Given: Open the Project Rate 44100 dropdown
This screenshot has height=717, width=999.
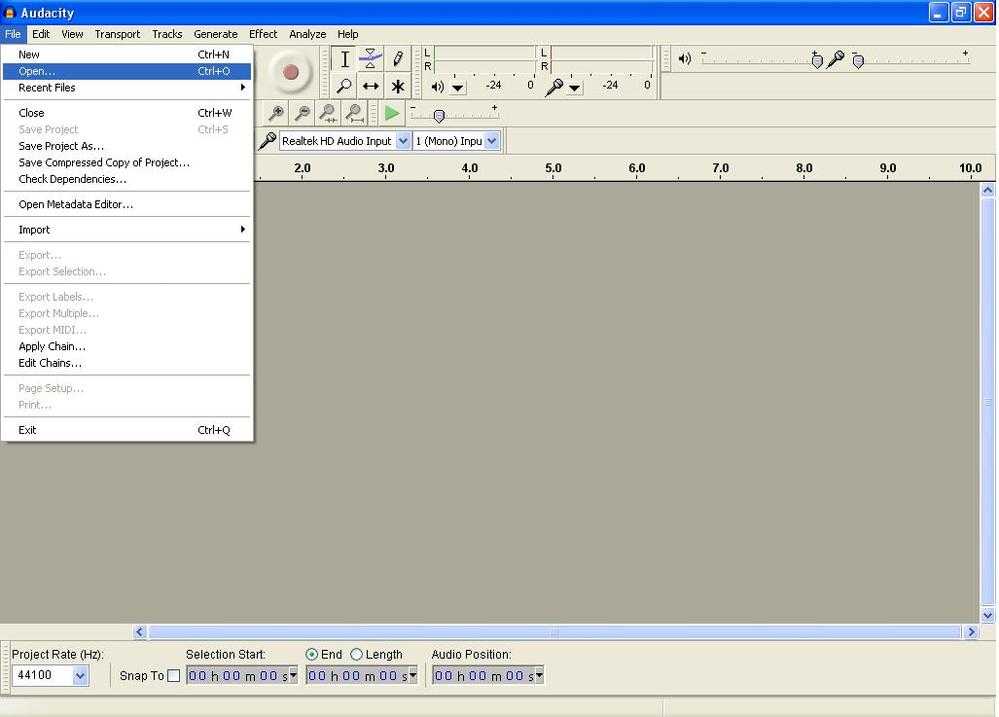Looking at the screenshot, I should click(x=80, y=676).
